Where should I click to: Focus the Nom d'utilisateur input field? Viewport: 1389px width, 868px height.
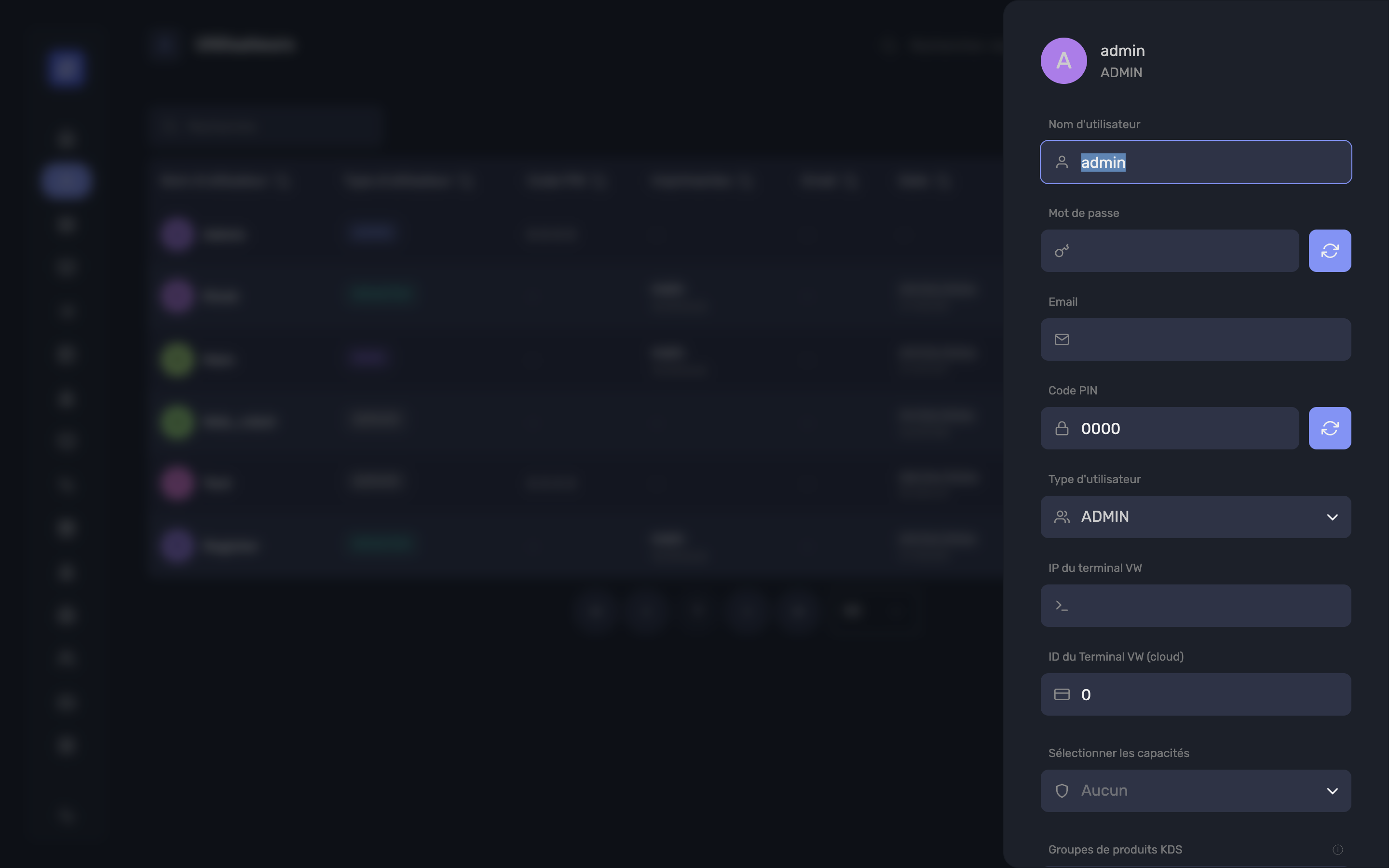[1196, 162]
